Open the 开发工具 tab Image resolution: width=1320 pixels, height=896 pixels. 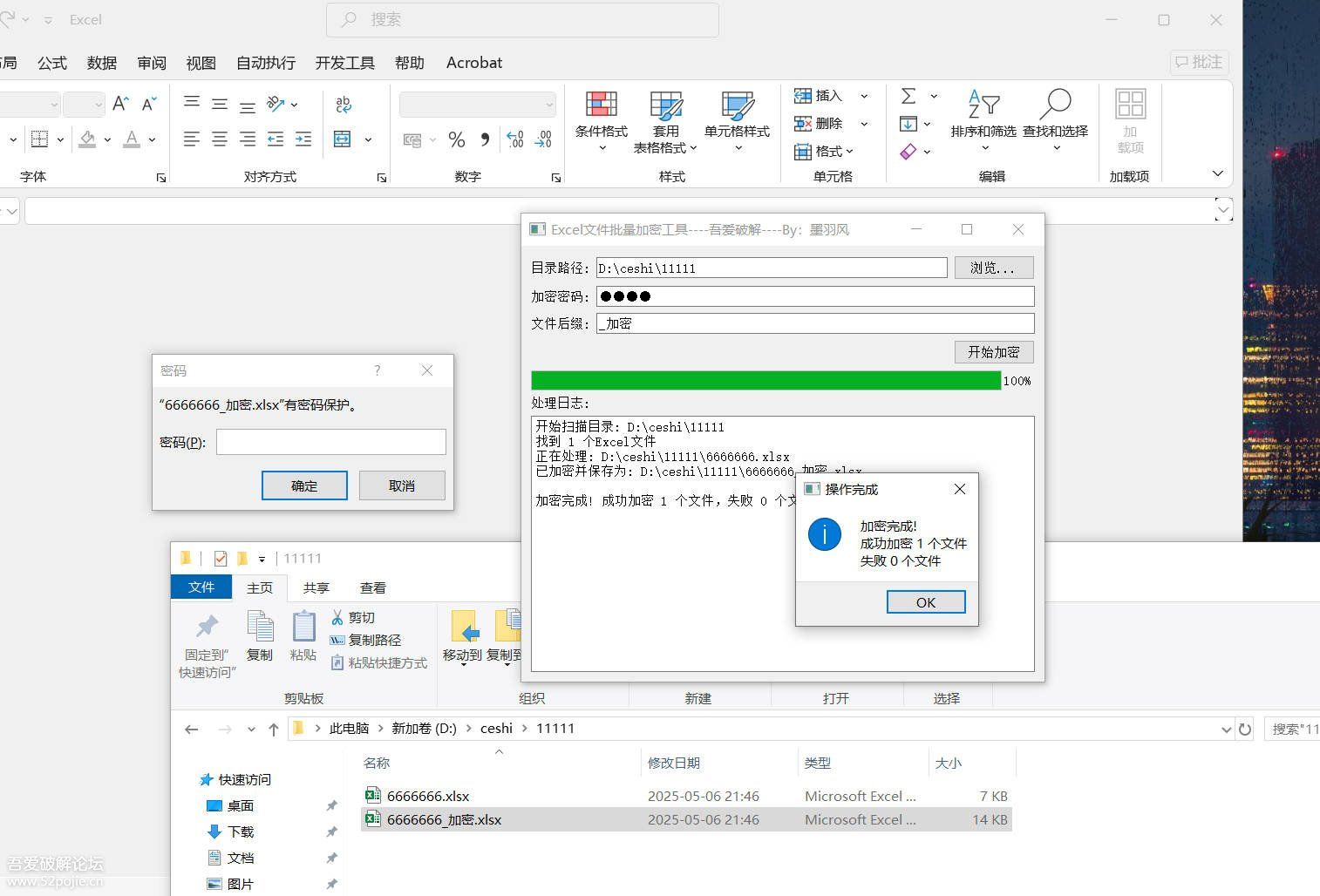[x=345, y=63]
